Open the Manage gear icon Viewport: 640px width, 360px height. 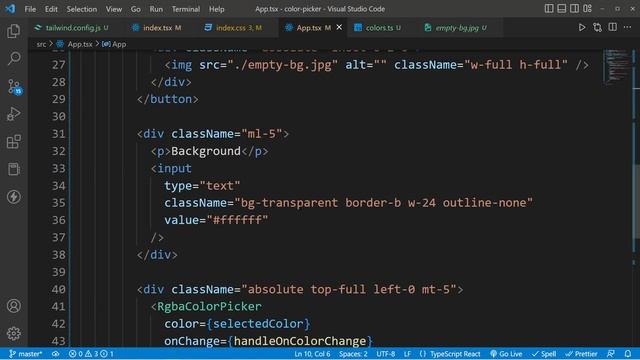pos(13,333)
